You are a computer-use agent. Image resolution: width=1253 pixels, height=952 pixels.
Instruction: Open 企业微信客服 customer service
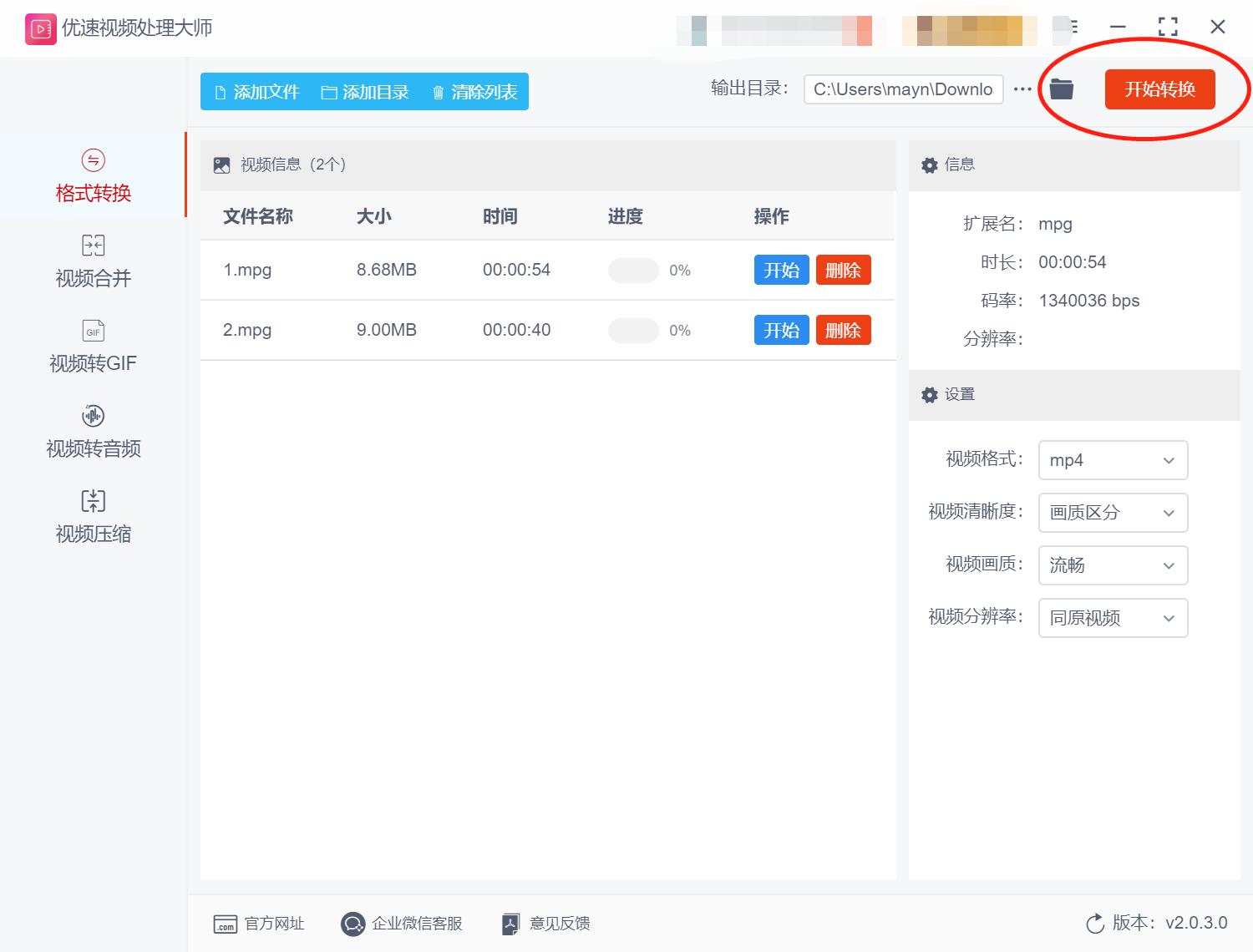coord(403,923)
